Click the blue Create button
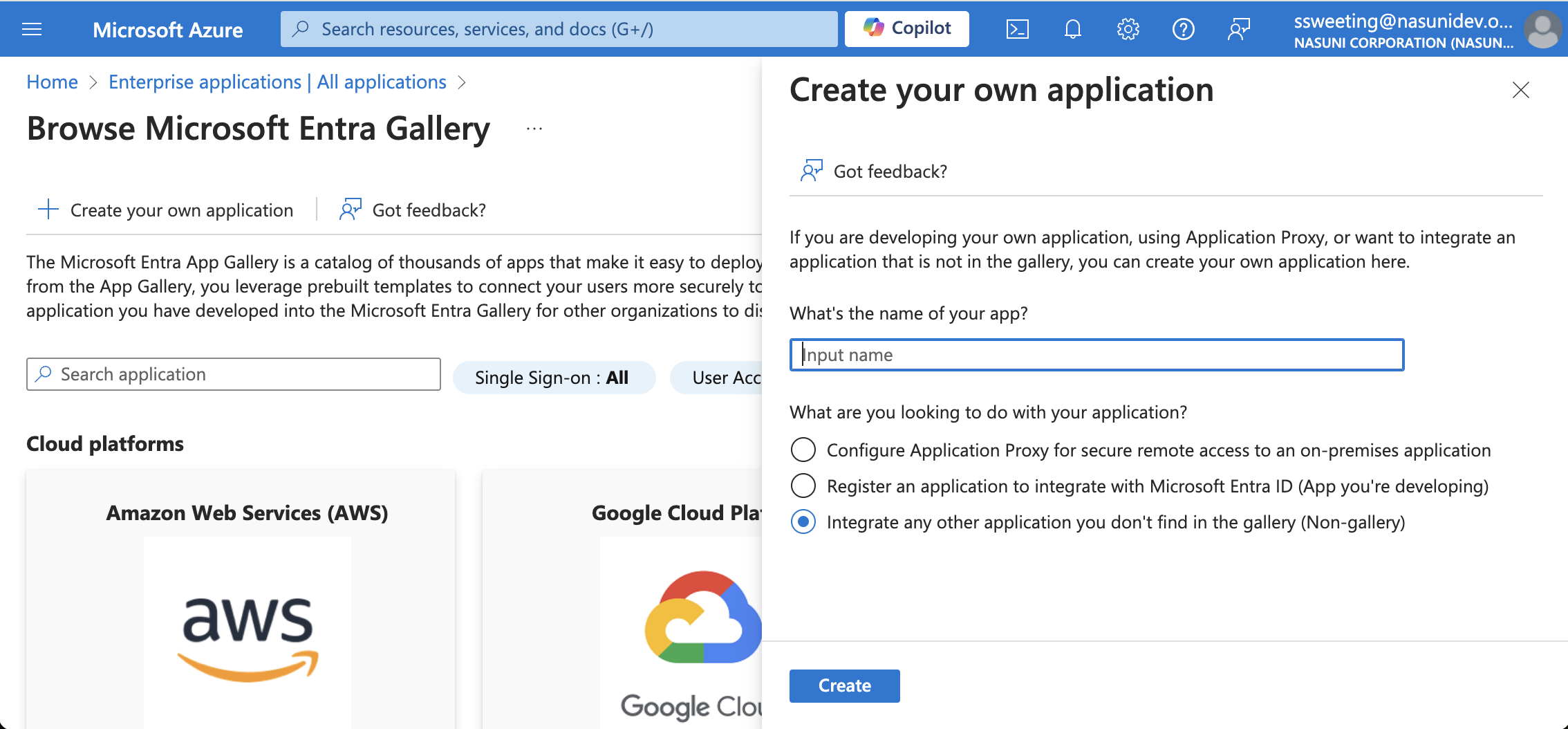Image resolution: width=1568 pixels, height=729 pixels. (844, 685)
